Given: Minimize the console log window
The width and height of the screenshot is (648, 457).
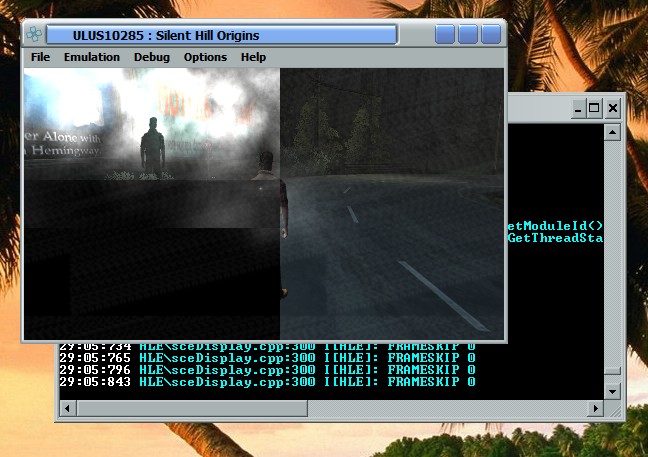Looking at the screenshot, I should [575, 108].
